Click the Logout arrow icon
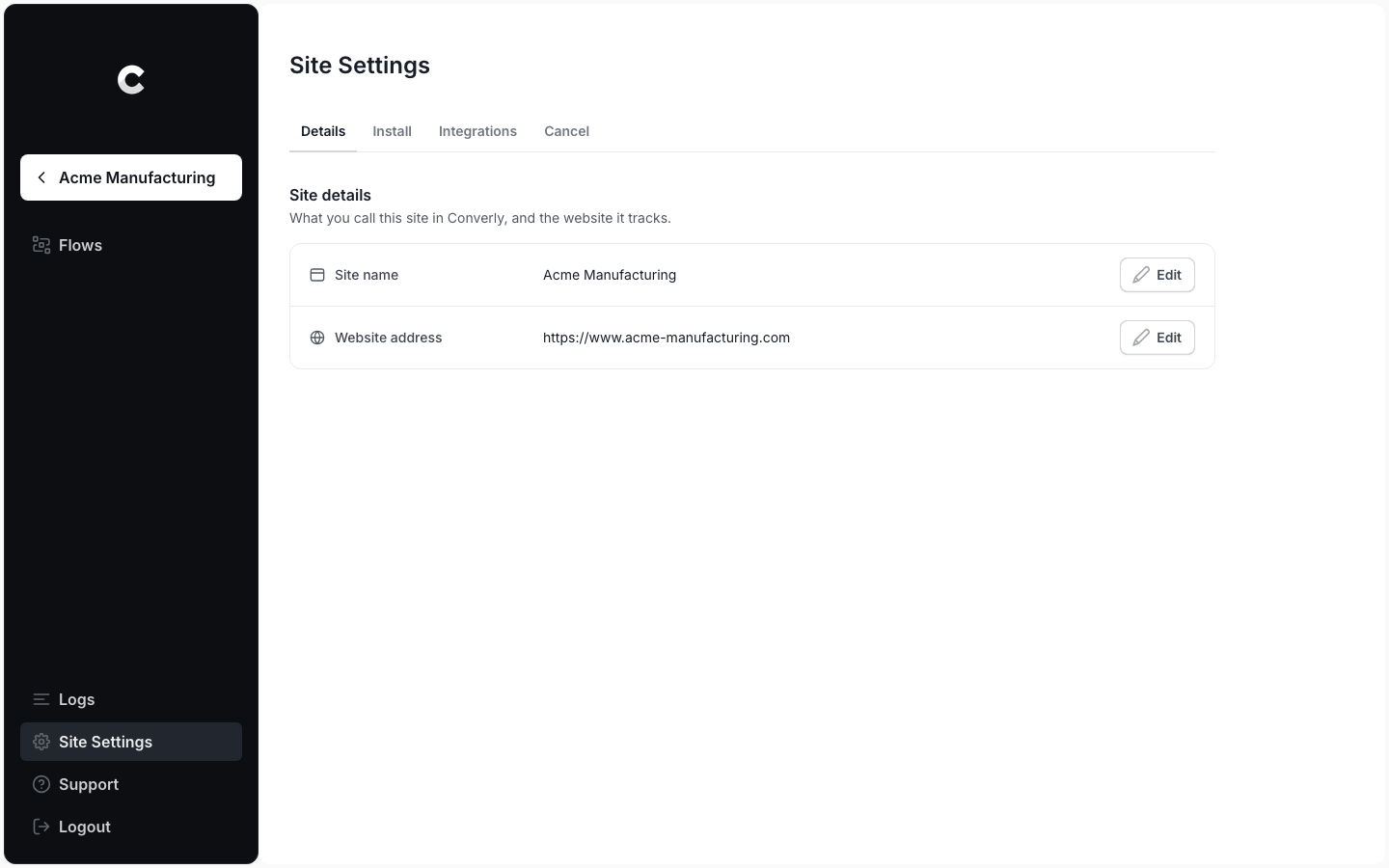 [x=41, y=827]
